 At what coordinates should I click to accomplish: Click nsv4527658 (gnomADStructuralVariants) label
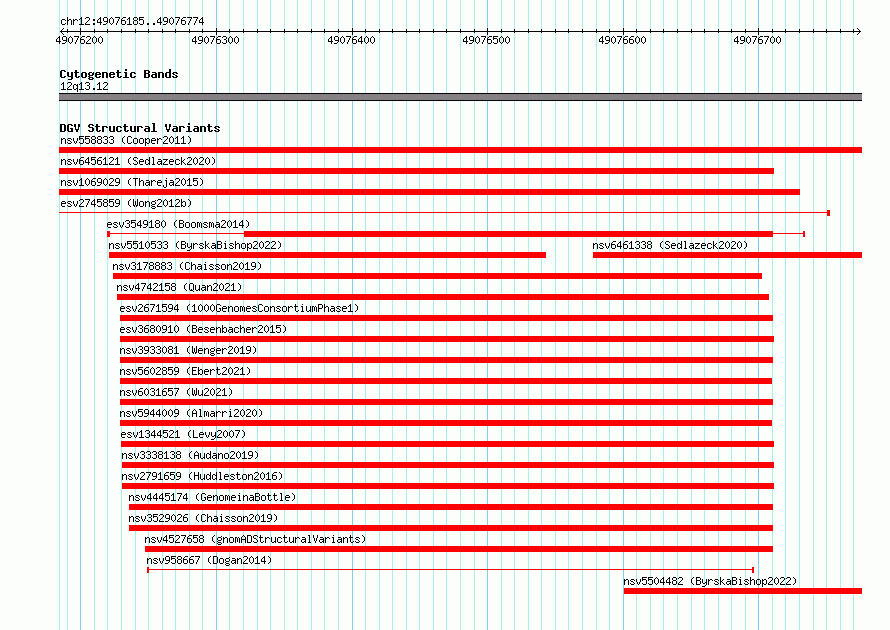pyautogui.click(x=255, y=539)
